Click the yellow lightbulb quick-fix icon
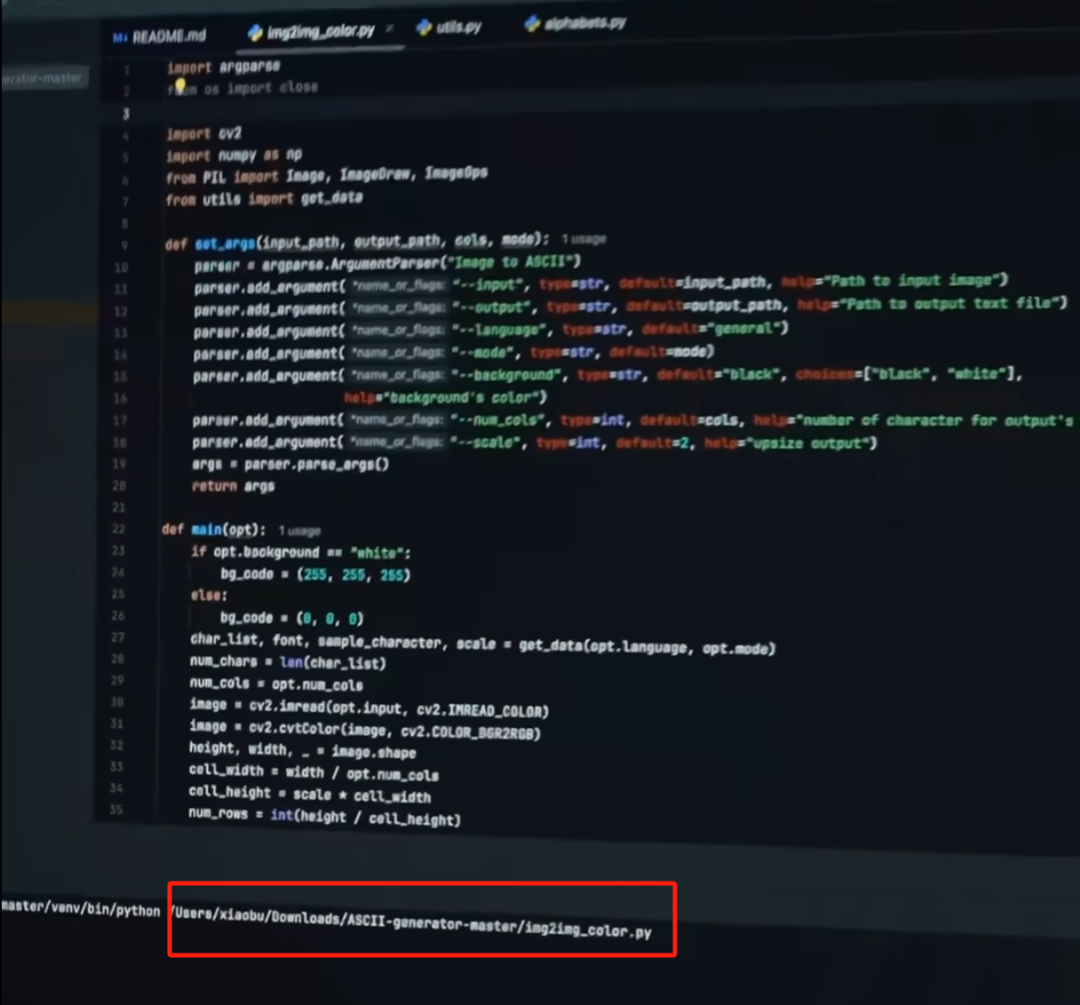The image size is (1080, 1005). [180, 88]
